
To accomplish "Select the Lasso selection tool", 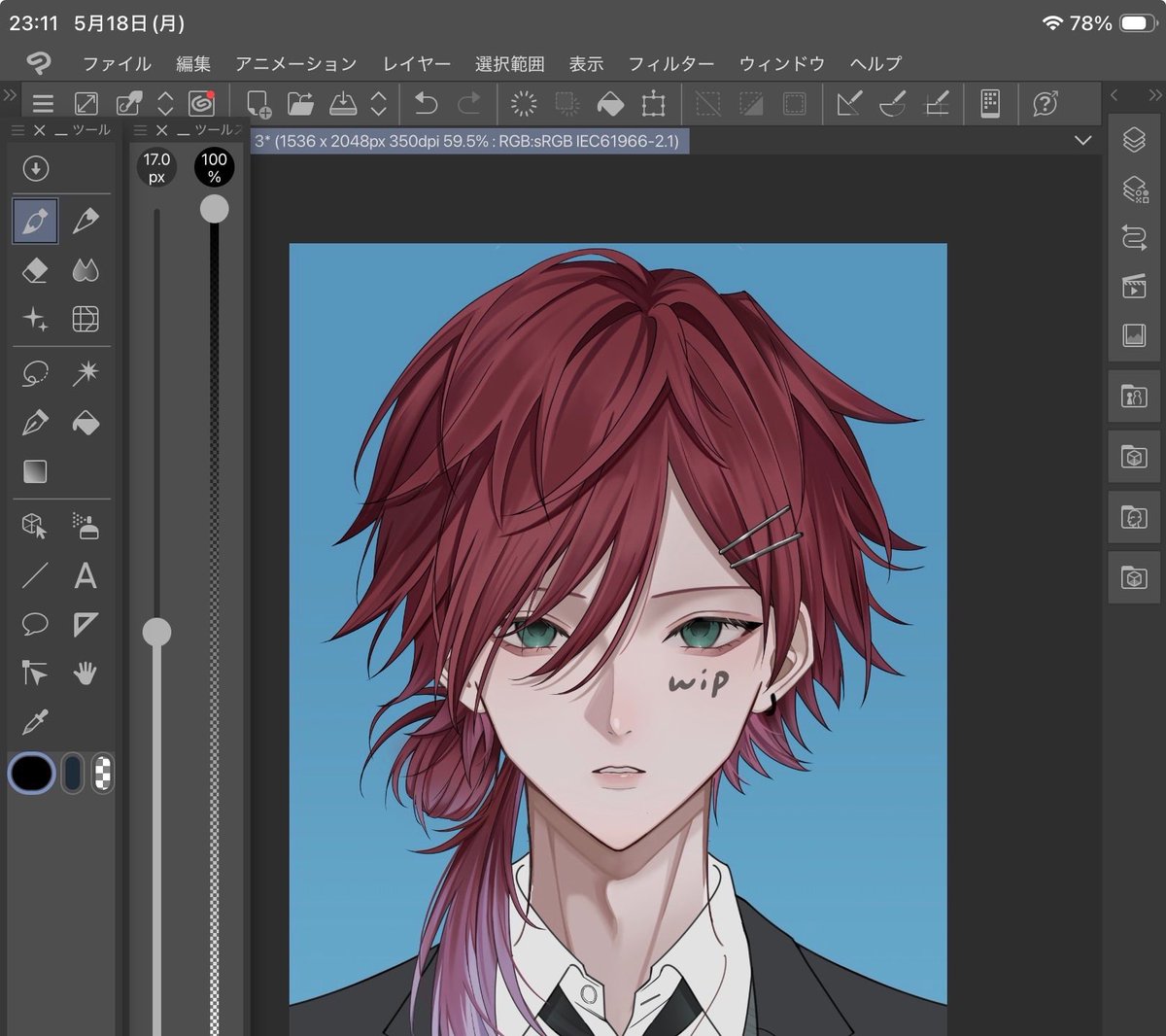I will 35,373.
